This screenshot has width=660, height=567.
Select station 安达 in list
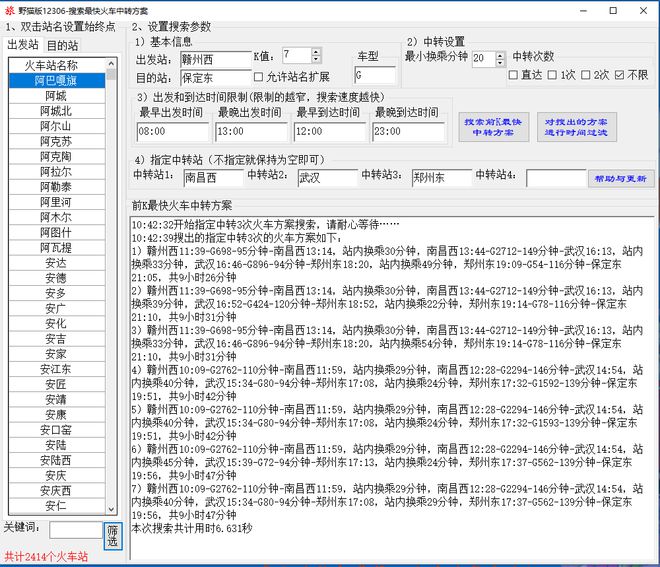coord(57,263)
